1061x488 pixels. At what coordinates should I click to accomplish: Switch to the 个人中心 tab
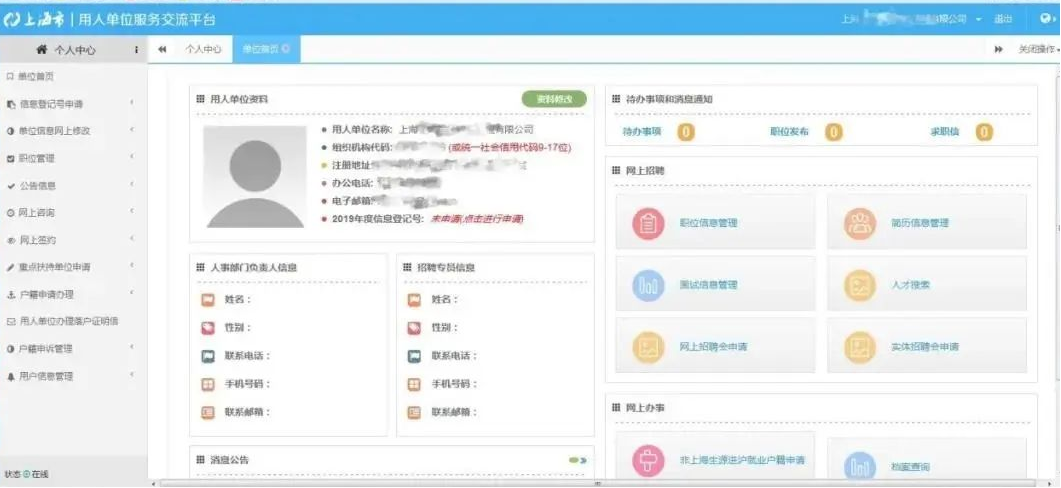coord(204,49)
